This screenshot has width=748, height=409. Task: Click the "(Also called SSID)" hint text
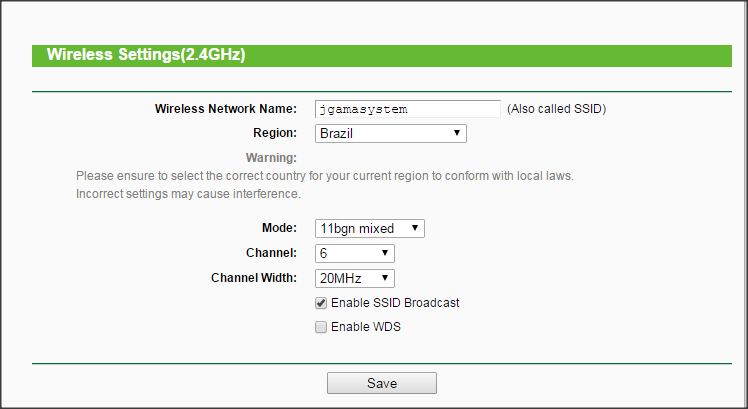[x=556, y=108]
